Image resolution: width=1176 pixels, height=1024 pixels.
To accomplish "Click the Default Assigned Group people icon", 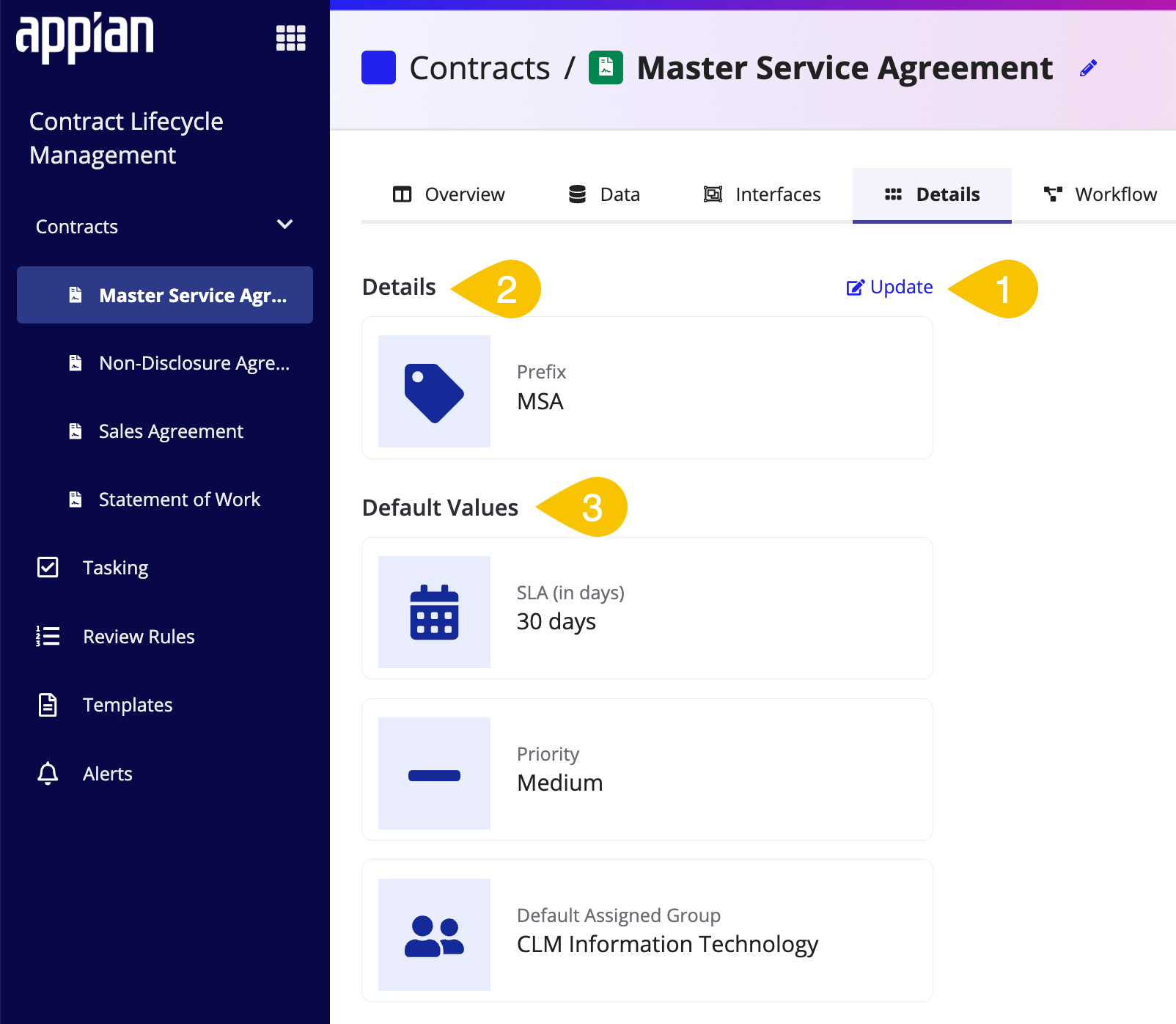I will point(434,935).
